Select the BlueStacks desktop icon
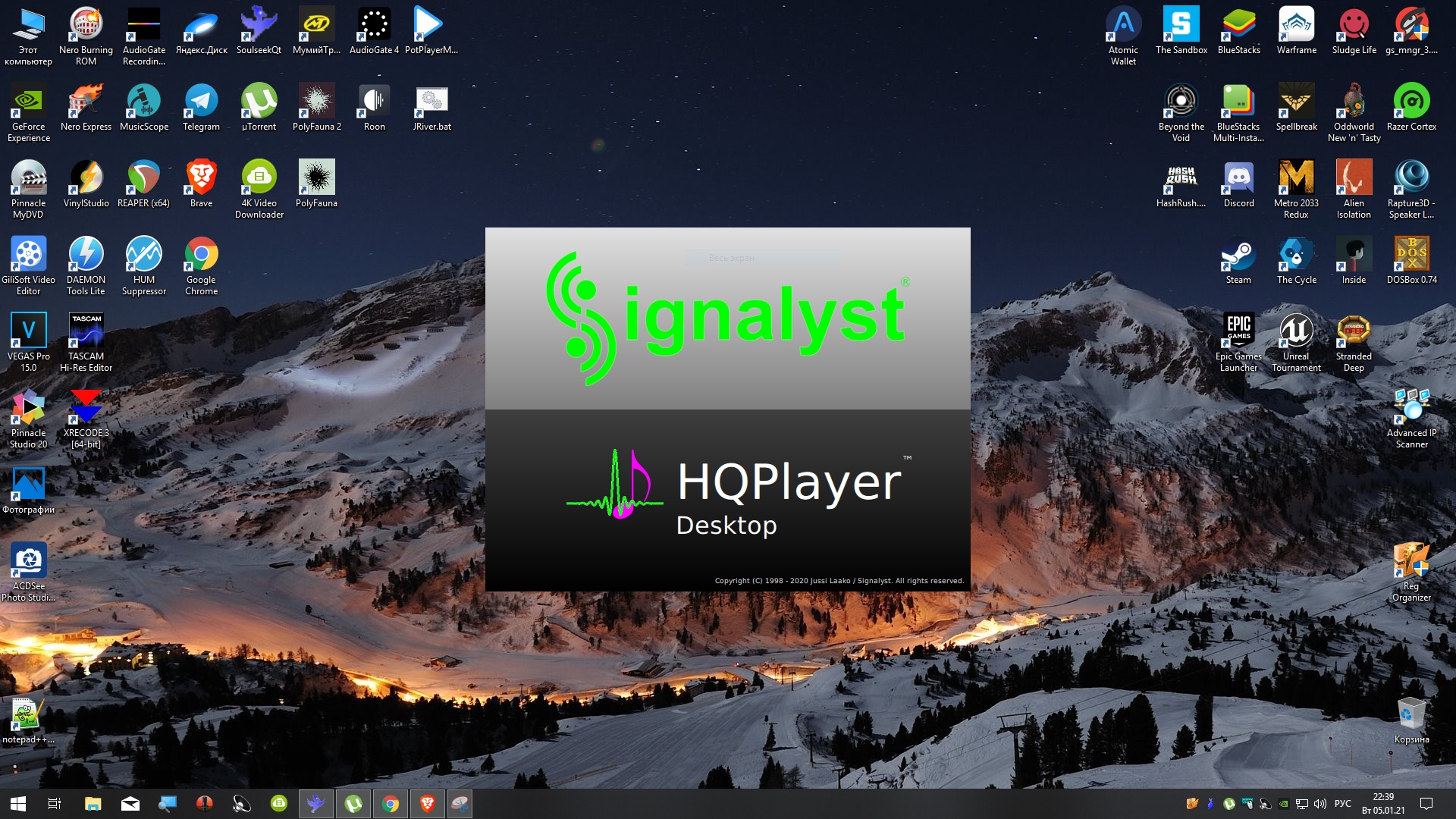The image size is (1456, 819). 1238,30
